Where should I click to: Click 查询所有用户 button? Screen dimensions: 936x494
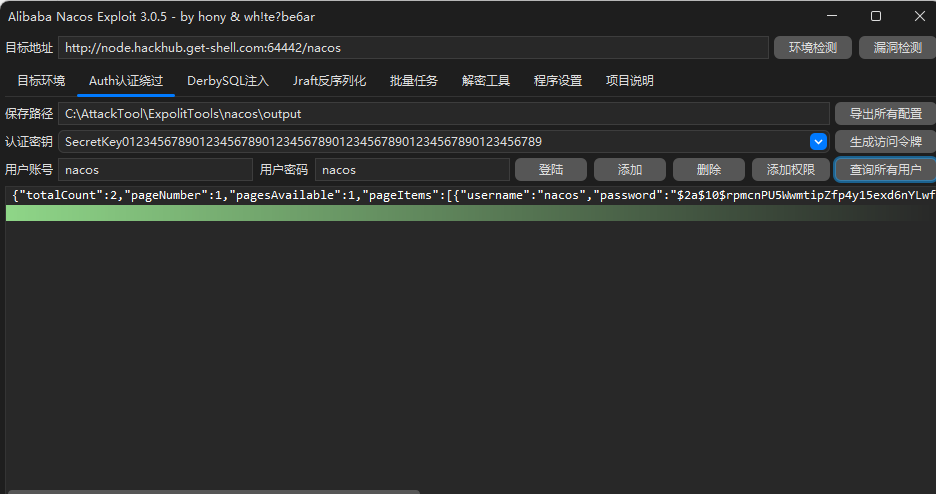click(x=885, y=169)
